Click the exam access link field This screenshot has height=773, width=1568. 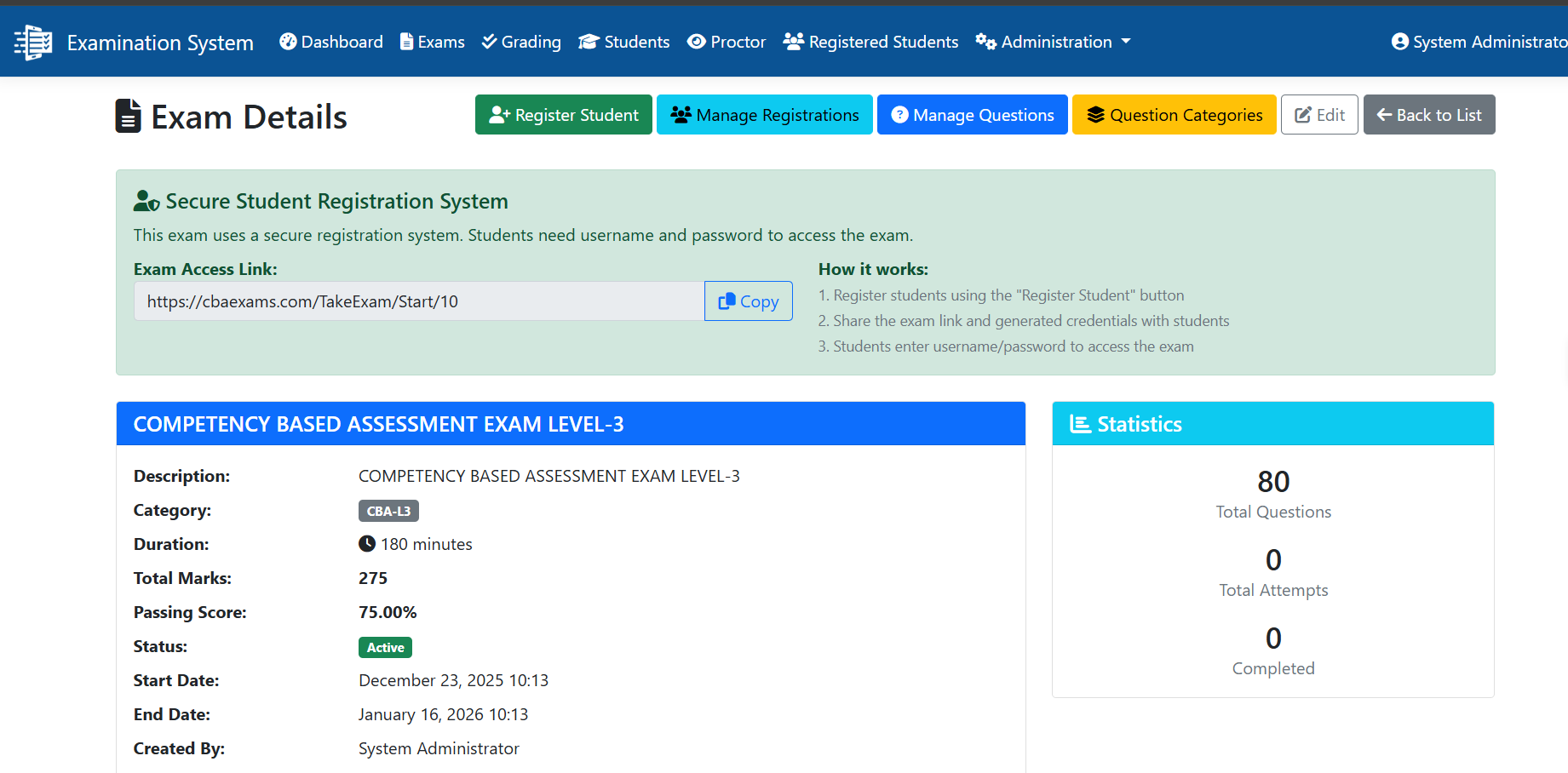pos(419,301)
